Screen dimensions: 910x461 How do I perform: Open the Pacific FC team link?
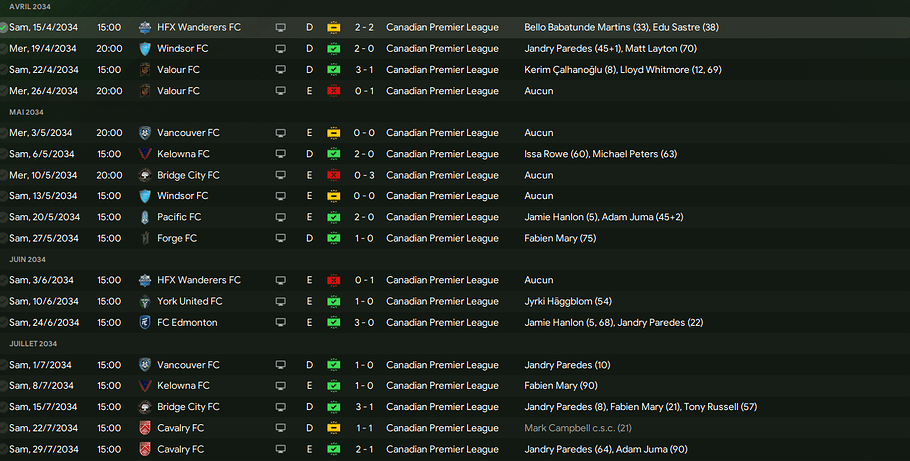click(179, 217)
